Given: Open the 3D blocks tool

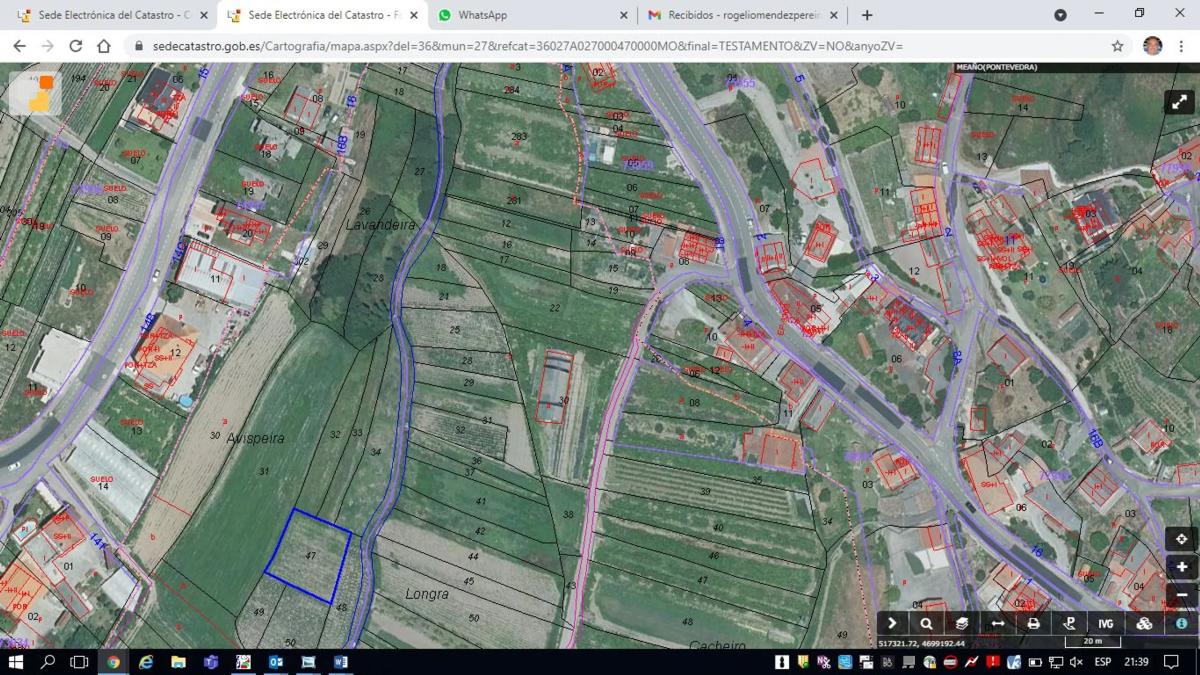Looking at the screenshot, I should 1144,623.
